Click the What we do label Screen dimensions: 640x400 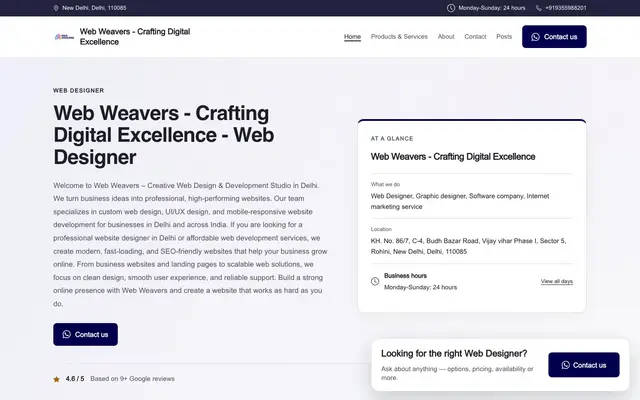point(385,184)
